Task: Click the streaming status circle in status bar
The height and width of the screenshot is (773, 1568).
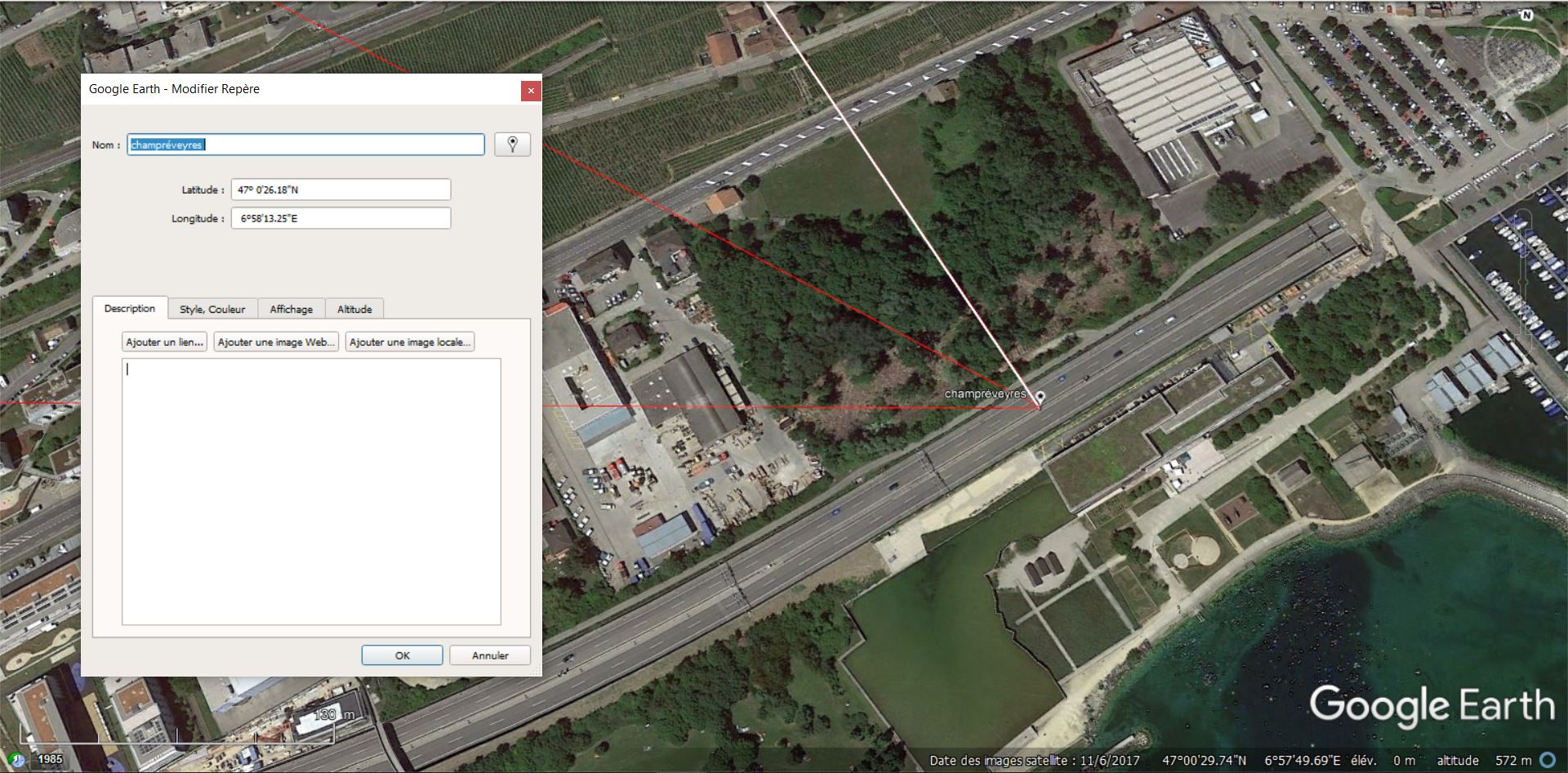Action: (x=1547, y=761)
